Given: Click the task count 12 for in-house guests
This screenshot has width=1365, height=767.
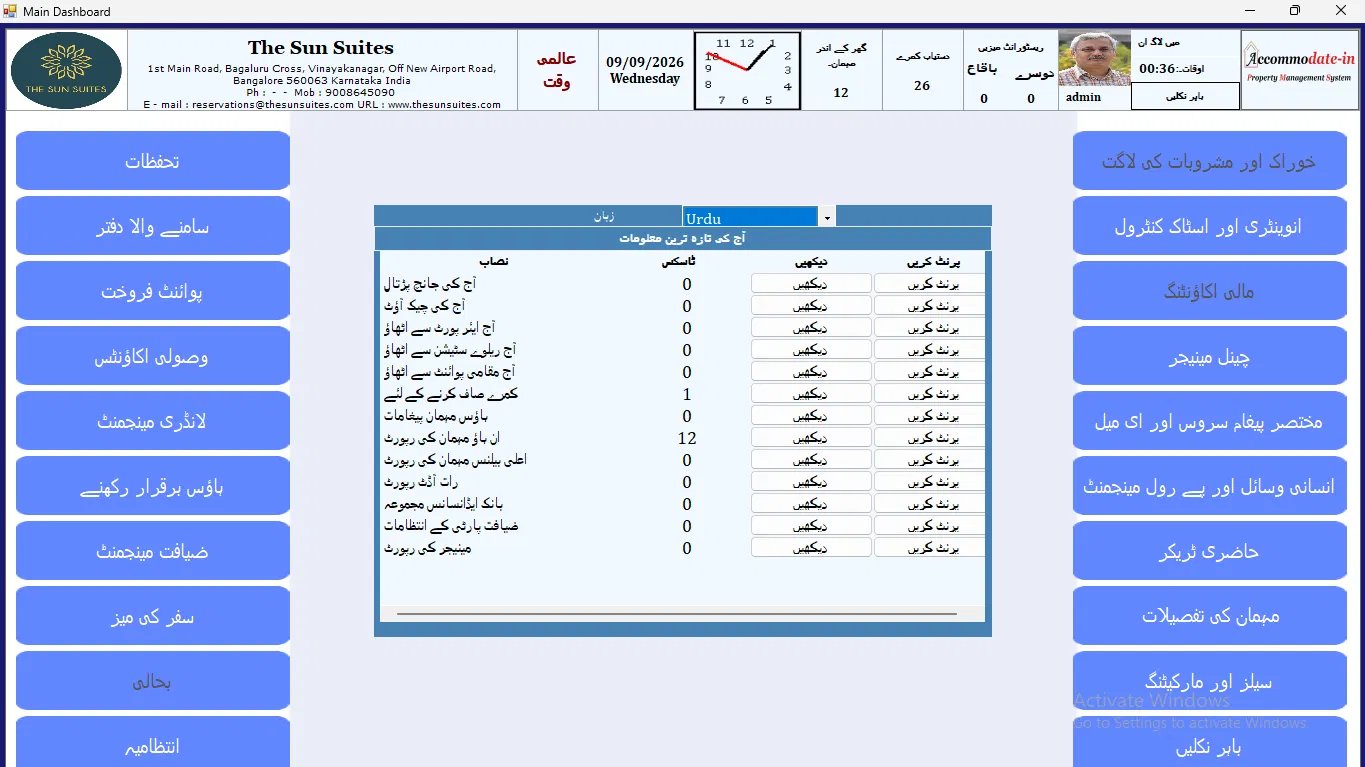Looking at the screenshot, I should click(x=687, y=438).
